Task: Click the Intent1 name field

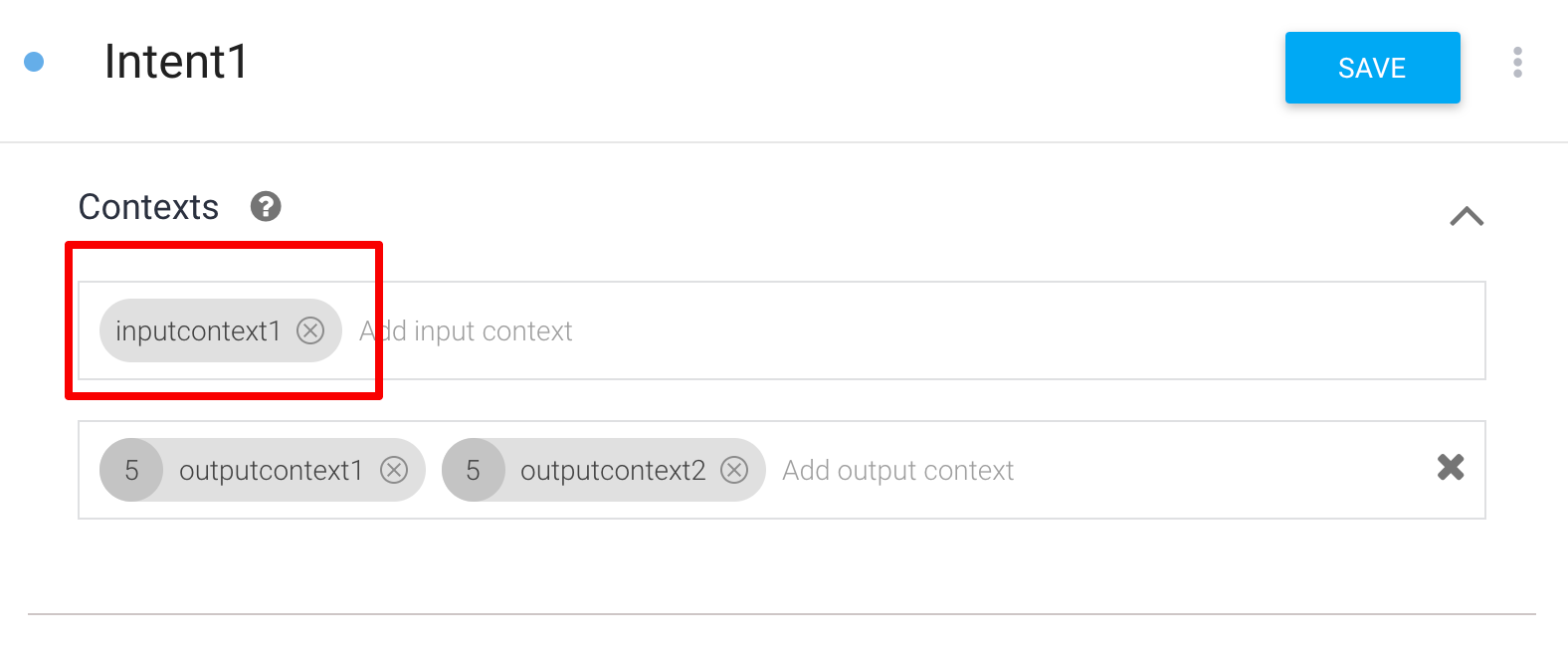Action: pyautogui.click(x=176, y=62)
